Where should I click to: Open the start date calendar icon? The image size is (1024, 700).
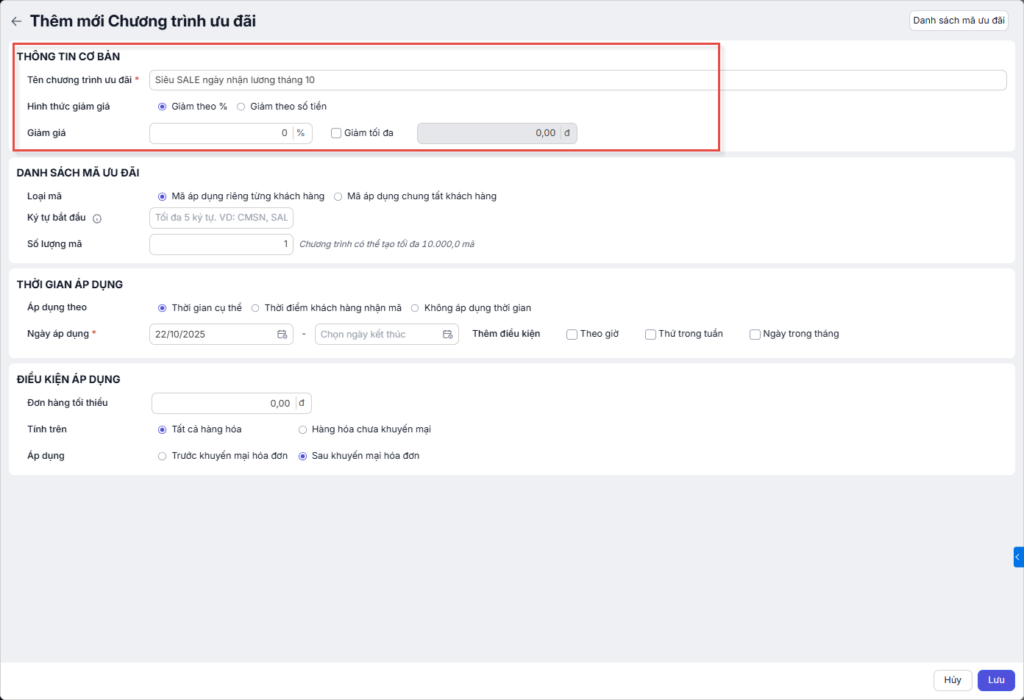(282, 334)
